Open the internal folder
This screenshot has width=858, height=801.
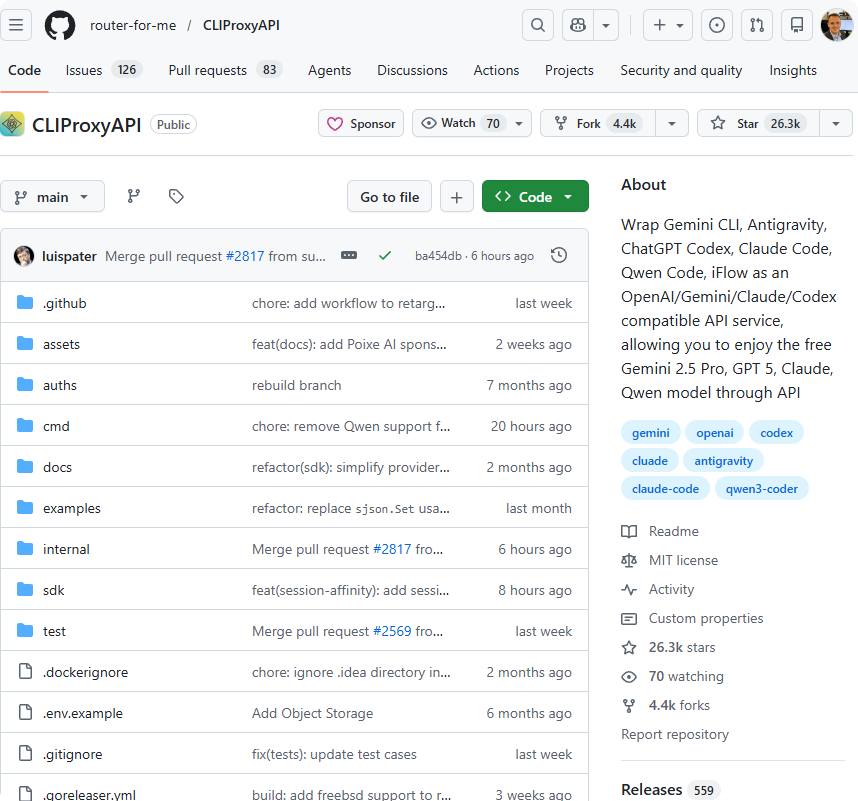[66, 549]
